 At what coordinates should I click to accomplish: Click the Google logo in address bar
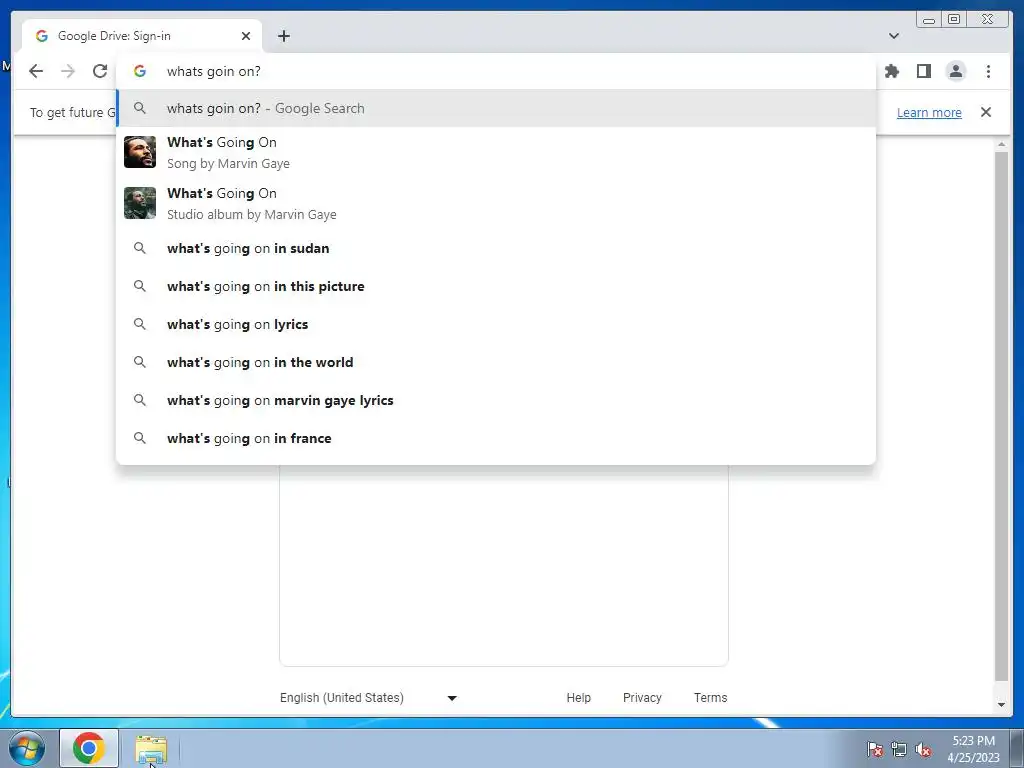pos(140,71)
